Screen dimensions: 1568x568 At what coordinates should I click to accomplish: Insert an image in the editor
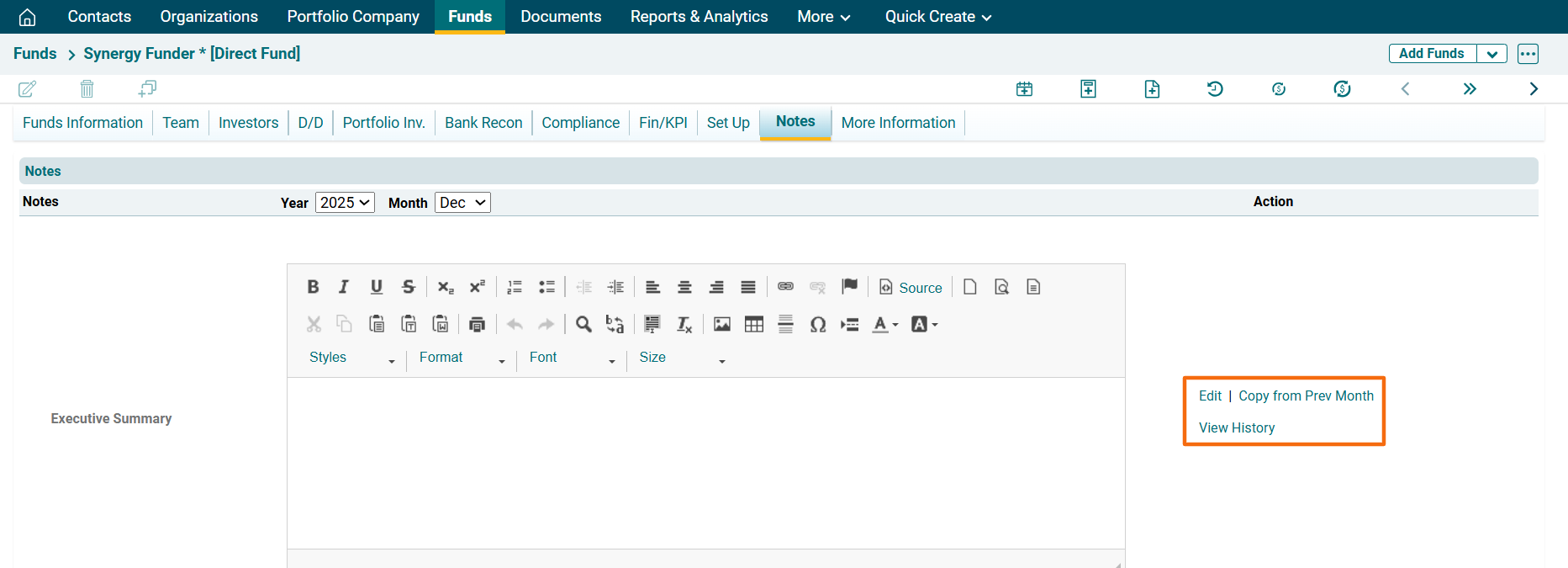pos(722,325)
